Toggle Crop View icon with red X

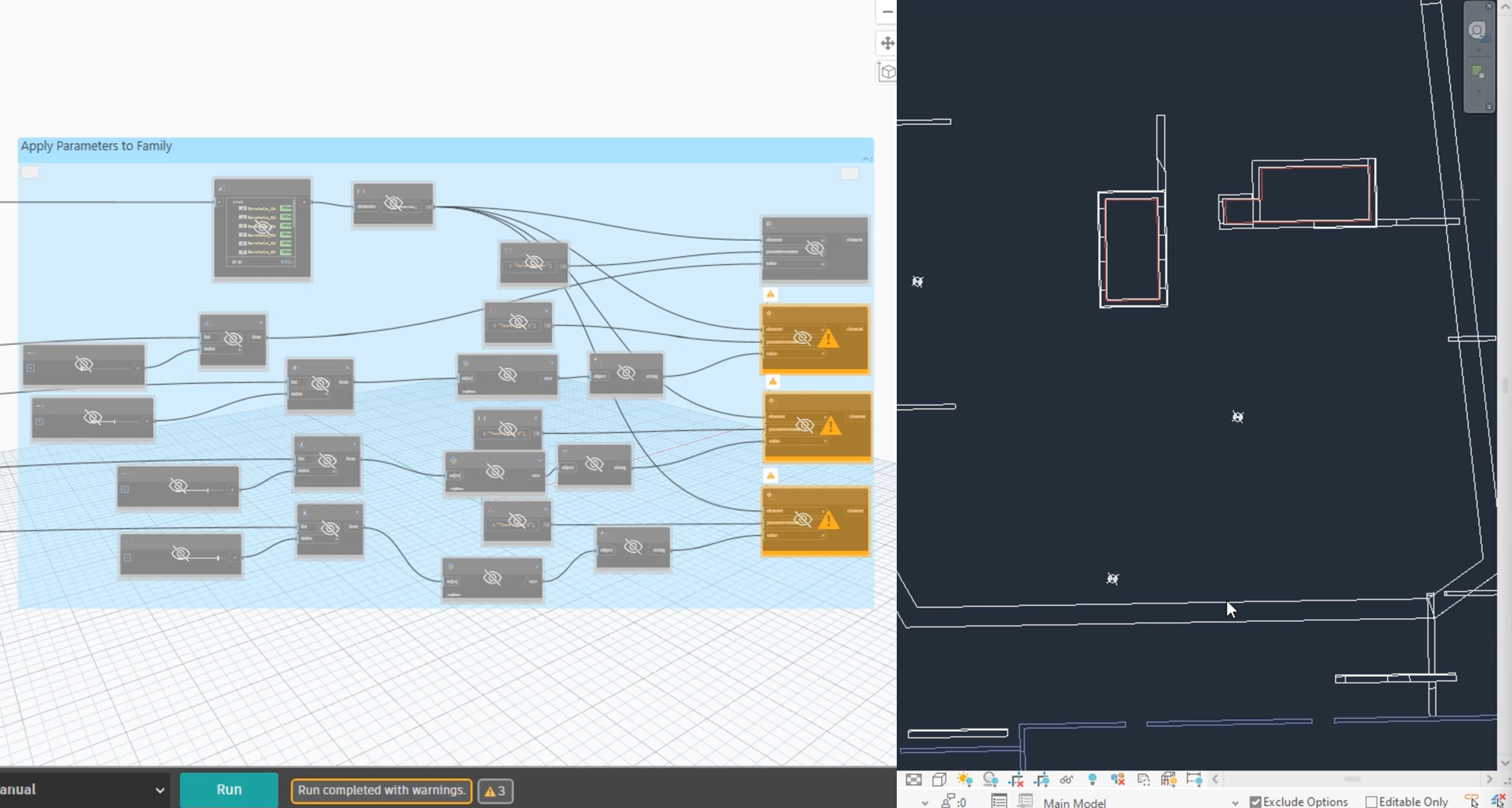[x=1016, y=779]
